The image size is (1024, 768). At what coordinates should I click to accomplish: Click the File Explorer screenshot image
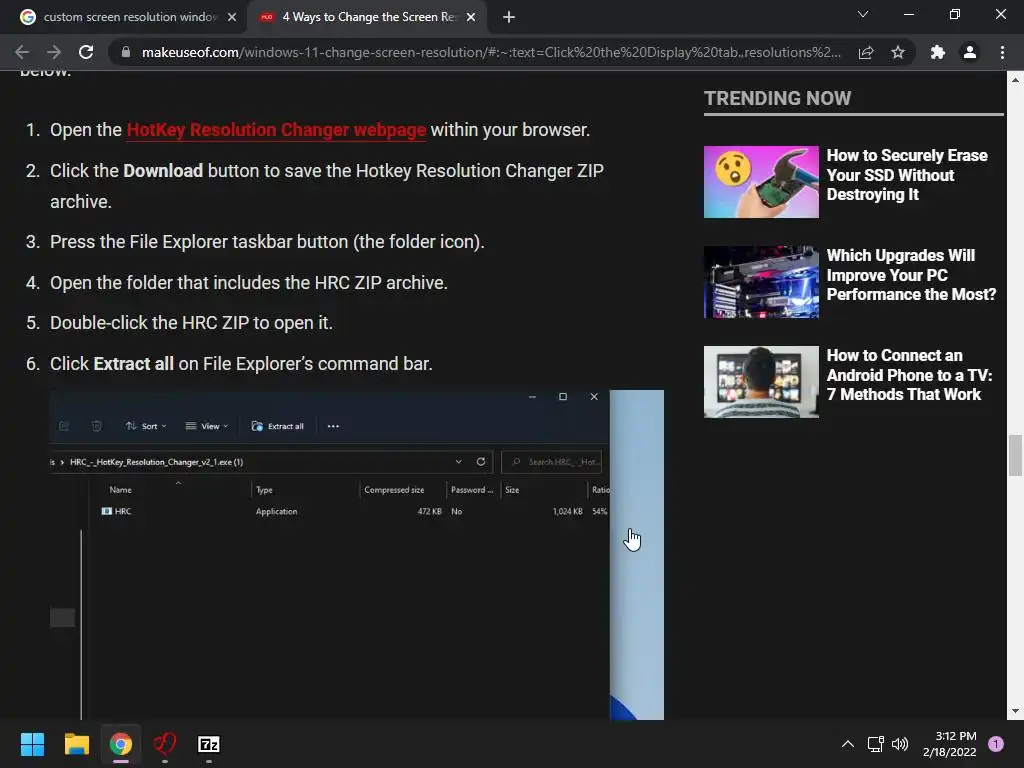357,554
